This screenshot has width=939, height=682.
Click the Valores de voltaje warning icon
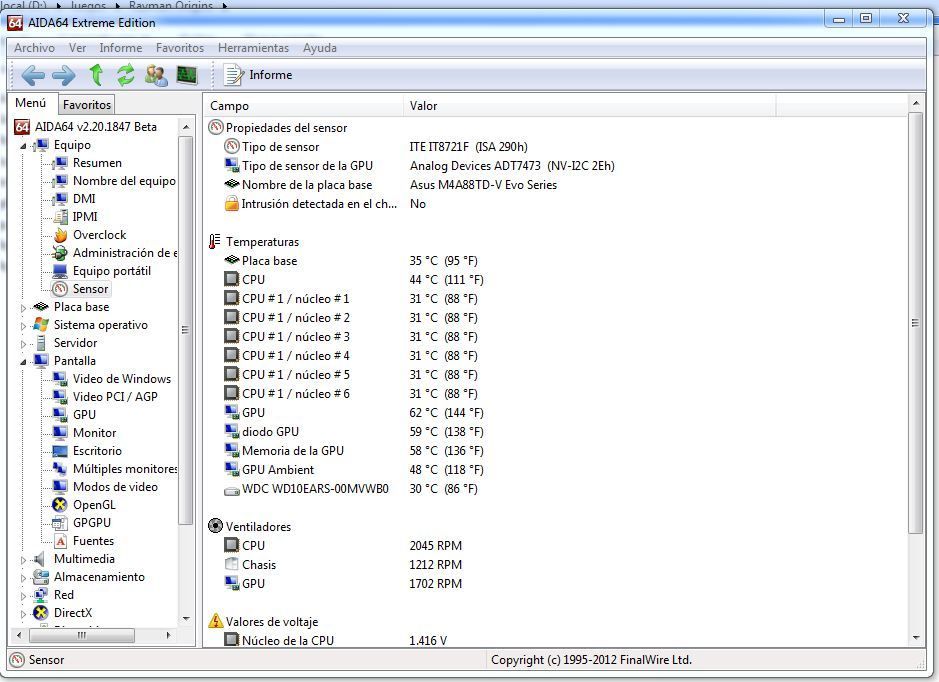(215, 621)
